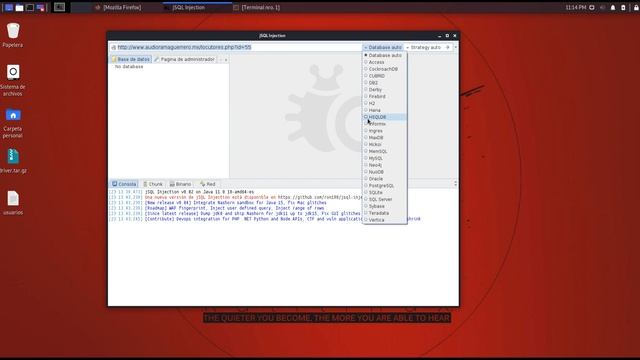Select CUBRID database option
The width and height of the screenshot is (640, 360).
384,76
